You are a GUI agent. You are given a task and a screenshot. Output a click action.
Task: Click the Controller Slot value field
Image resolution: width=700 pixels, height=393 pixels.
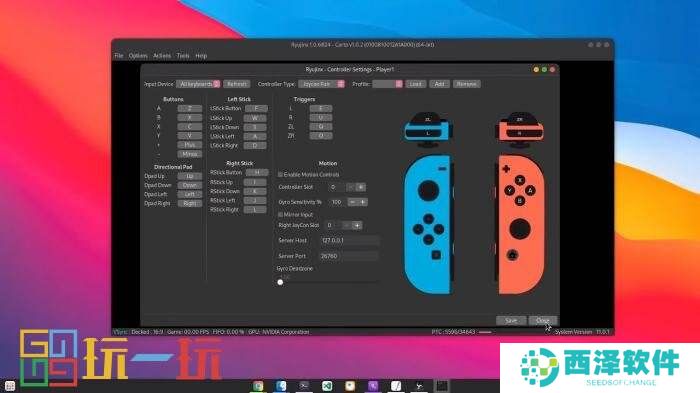coord(338,187)
